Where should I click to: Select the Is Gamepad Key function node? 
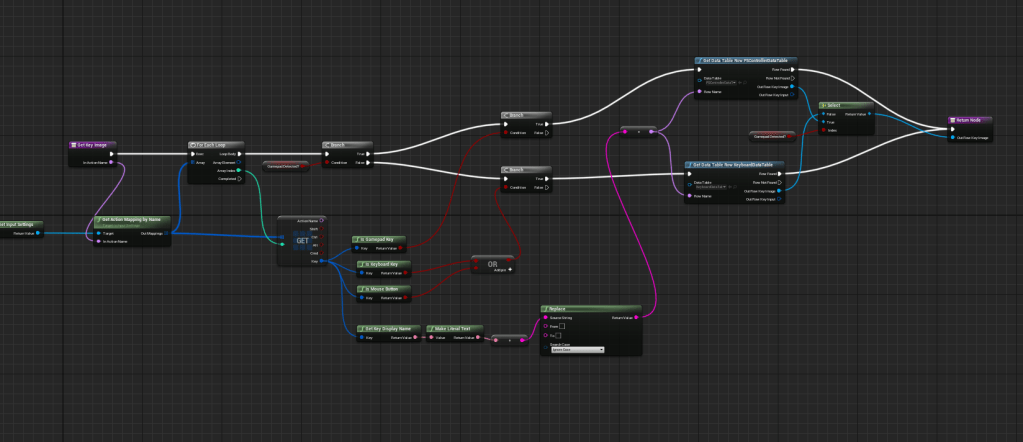pyautogui.click(x=382, y=240)
